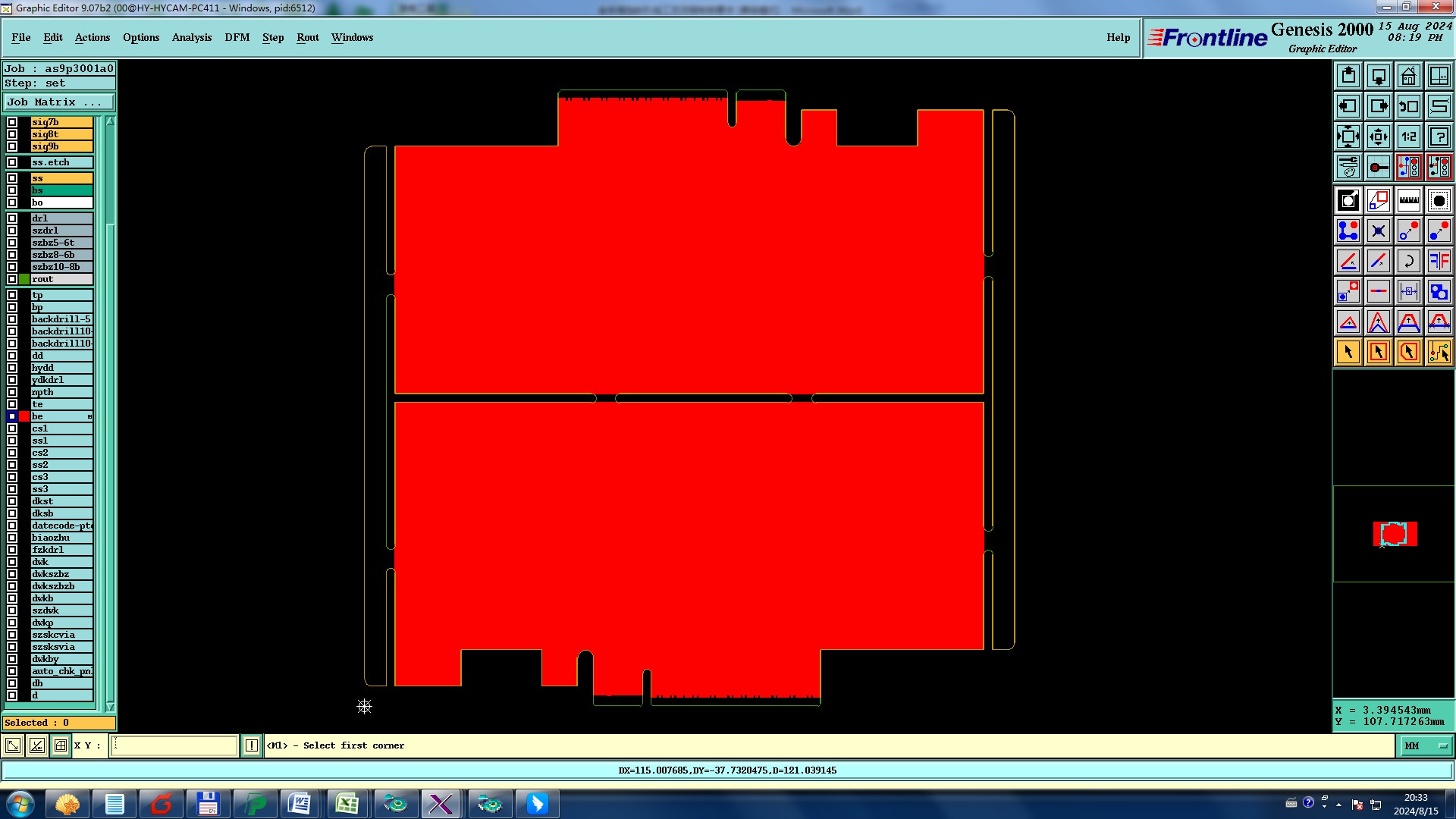This screenshot has width=1456, height=819.
Task: Toggle the checkbox for layer drl
Action: coord(12,218)
